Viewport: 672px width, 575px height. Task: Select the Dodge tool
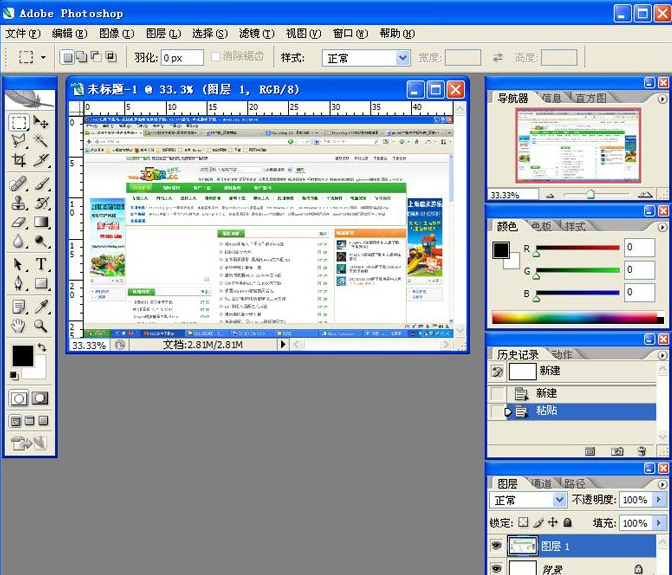tap(41, 241)
